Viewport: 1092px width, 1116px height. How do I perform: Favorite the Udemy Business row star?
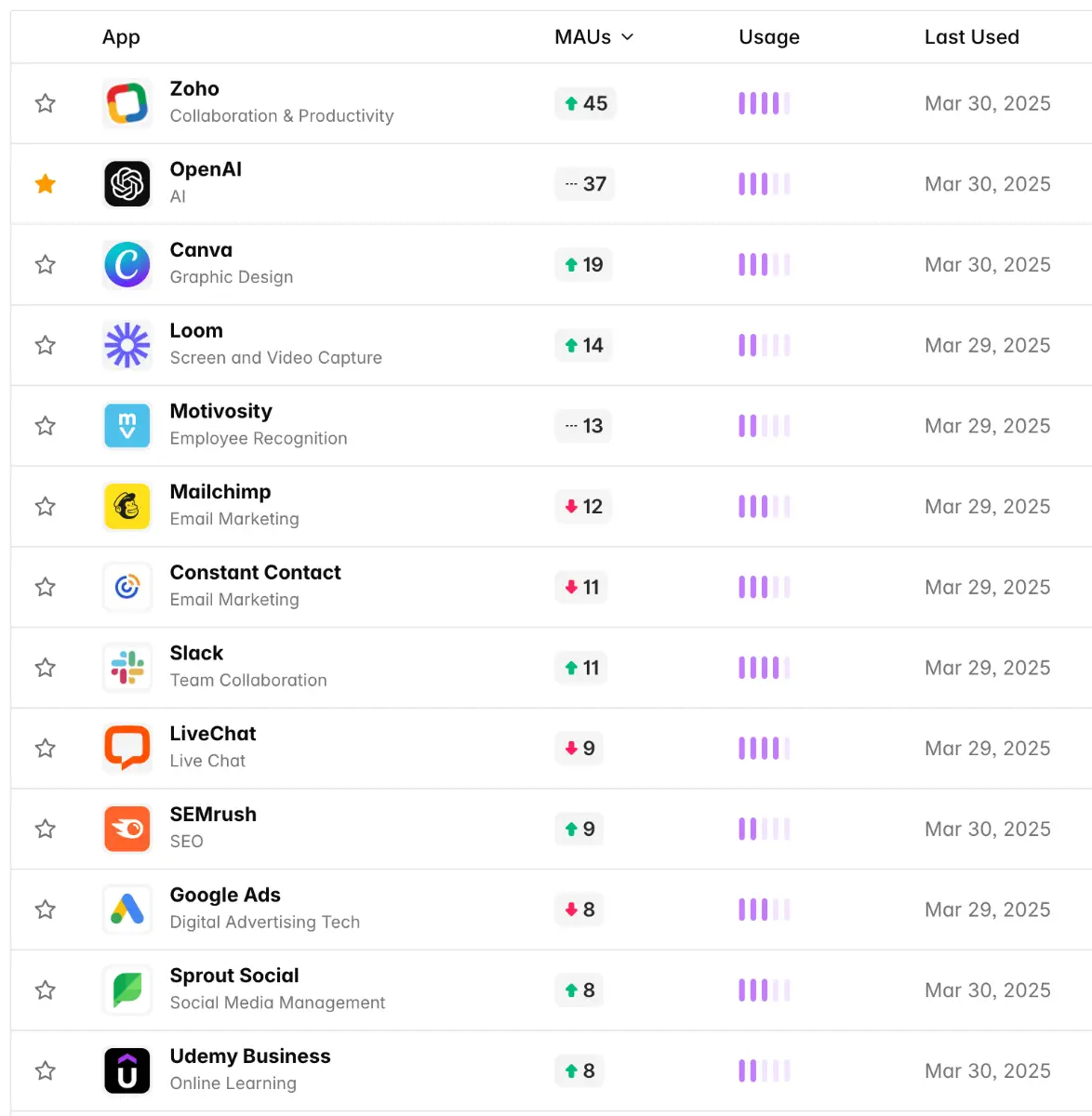pyautogui.click(x=46, y=1070)
